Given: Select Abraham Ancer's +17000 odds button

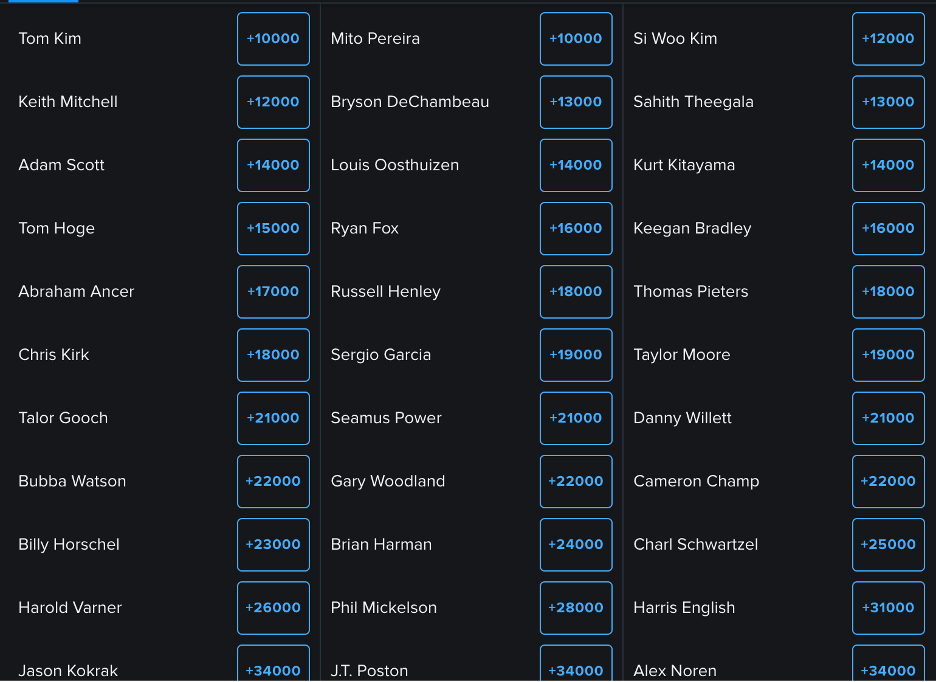Looking at the screenshot, I should (273, 292).
